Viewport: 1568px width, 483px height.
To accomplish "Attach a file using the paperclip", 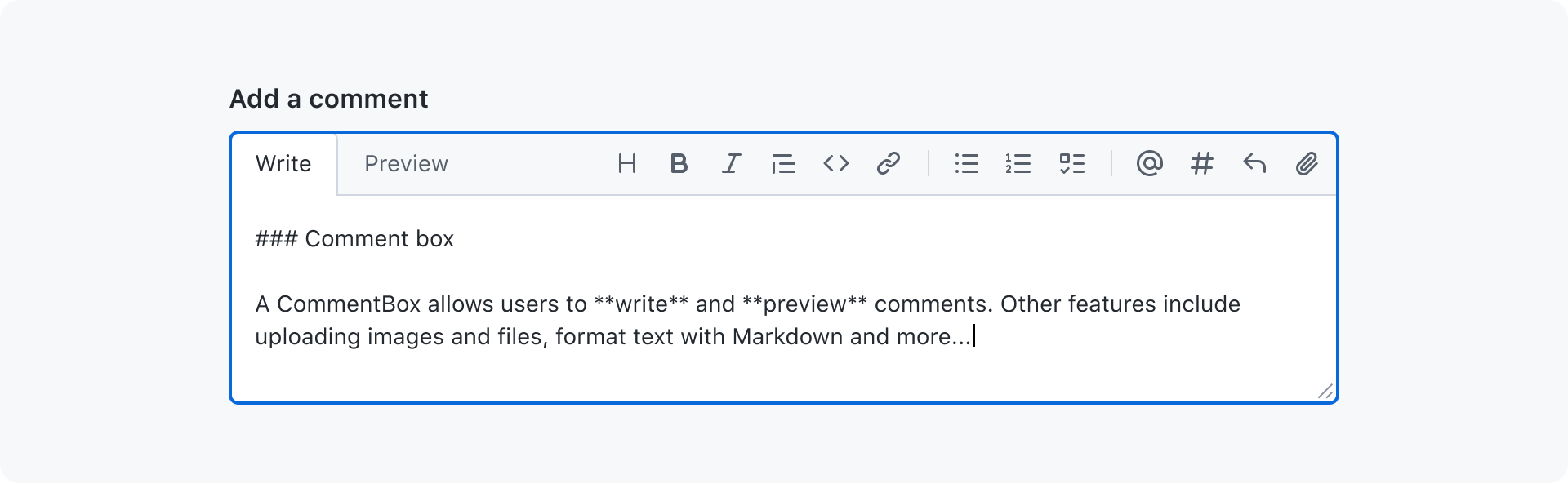I will tap(1307, 163).
